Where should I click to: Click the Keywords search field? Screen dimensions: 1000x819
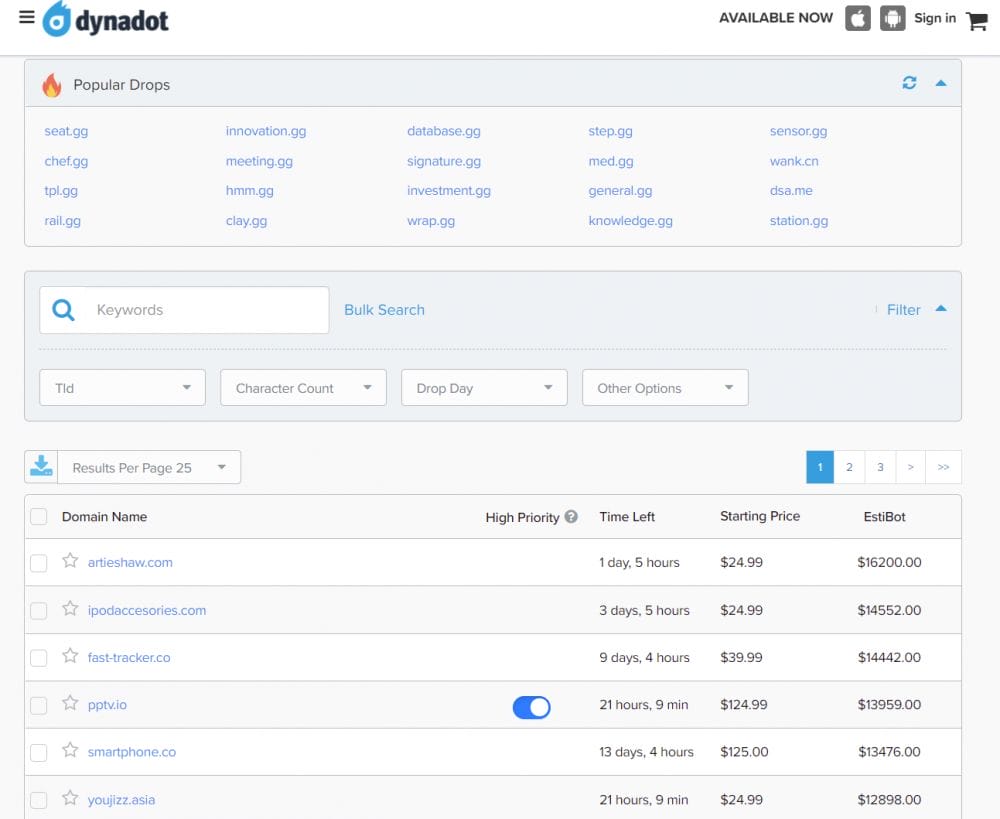205,310
